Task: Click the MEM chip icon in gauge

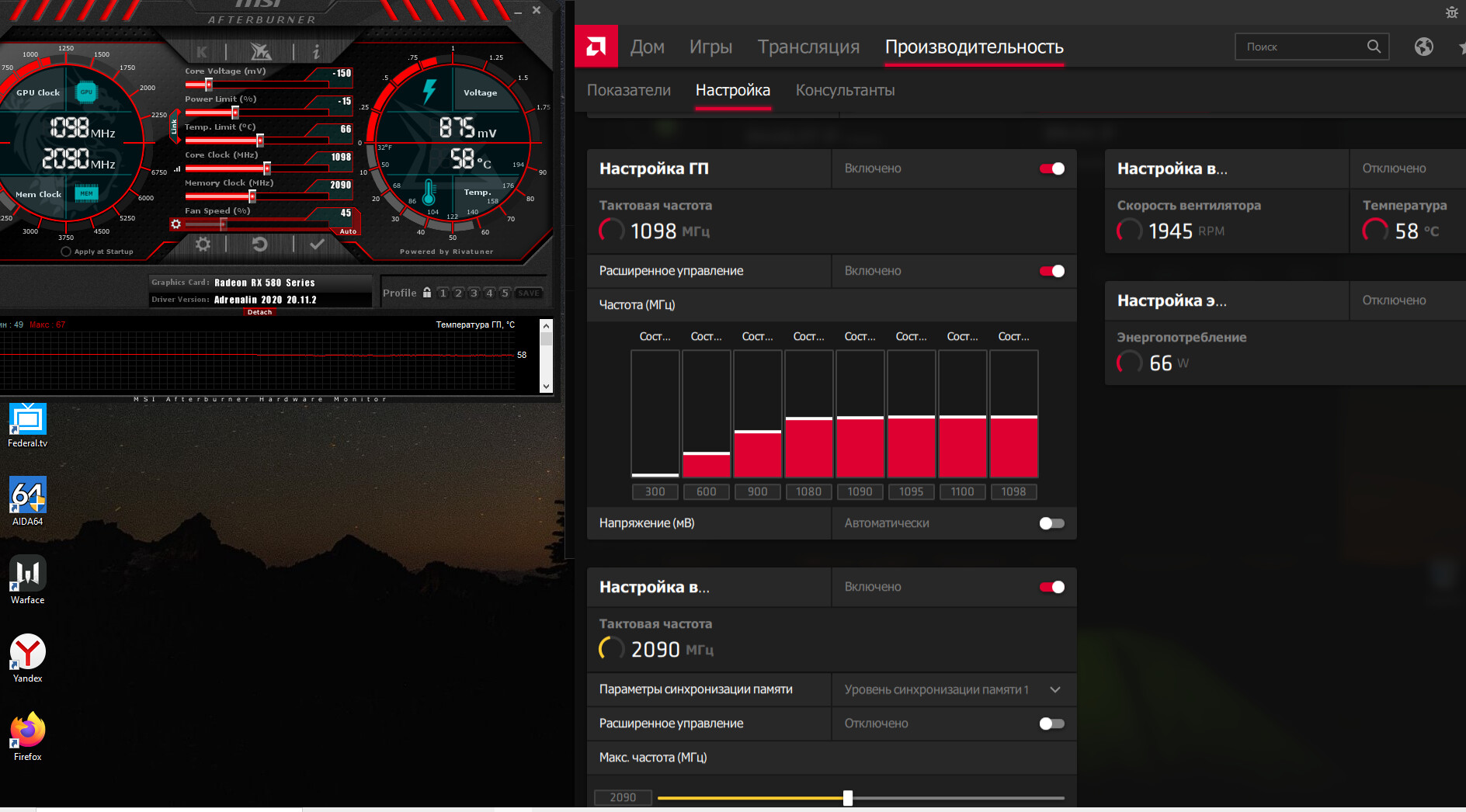Action: coord(86,193)
